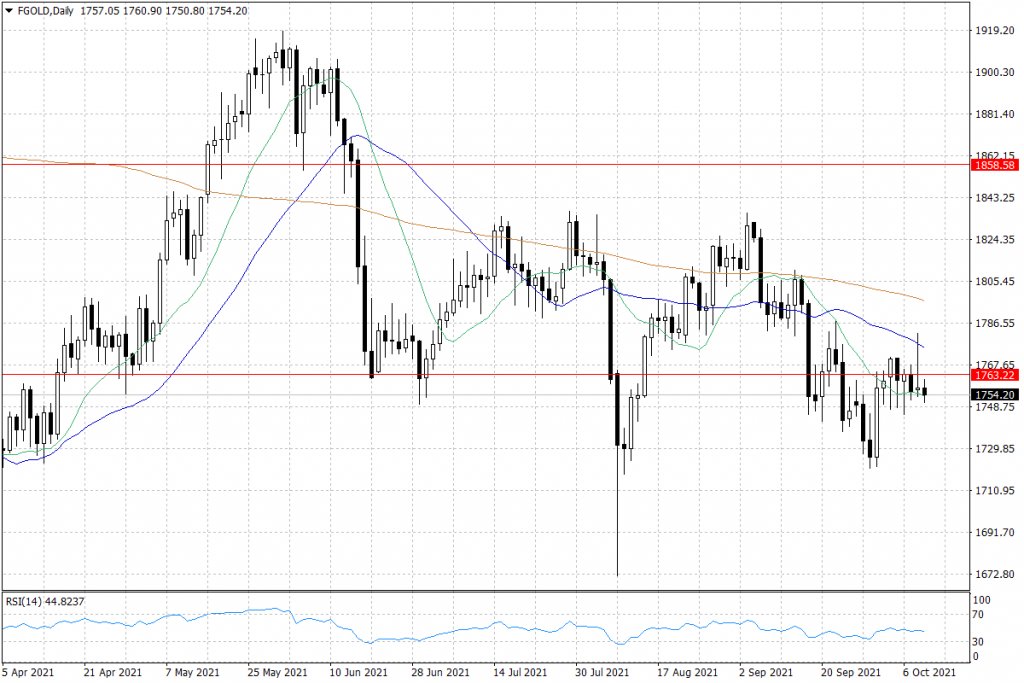This screenshot has height=683, width=1024.
Task: Click the RSI(14) 44.8237 indicator label
Action: tap(45, 601)
